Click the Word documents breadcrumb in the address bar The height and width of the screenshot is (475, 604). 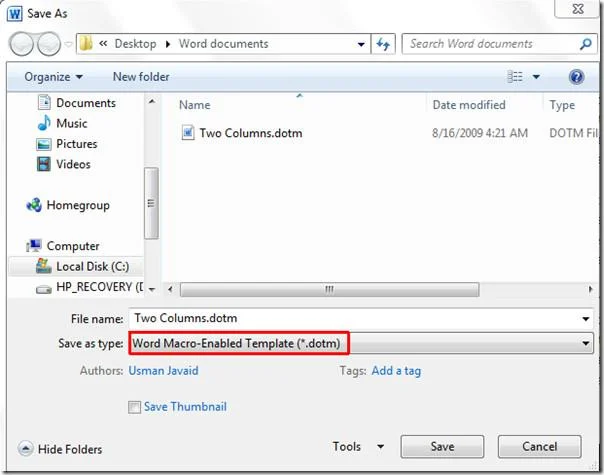tap(223, 44)
